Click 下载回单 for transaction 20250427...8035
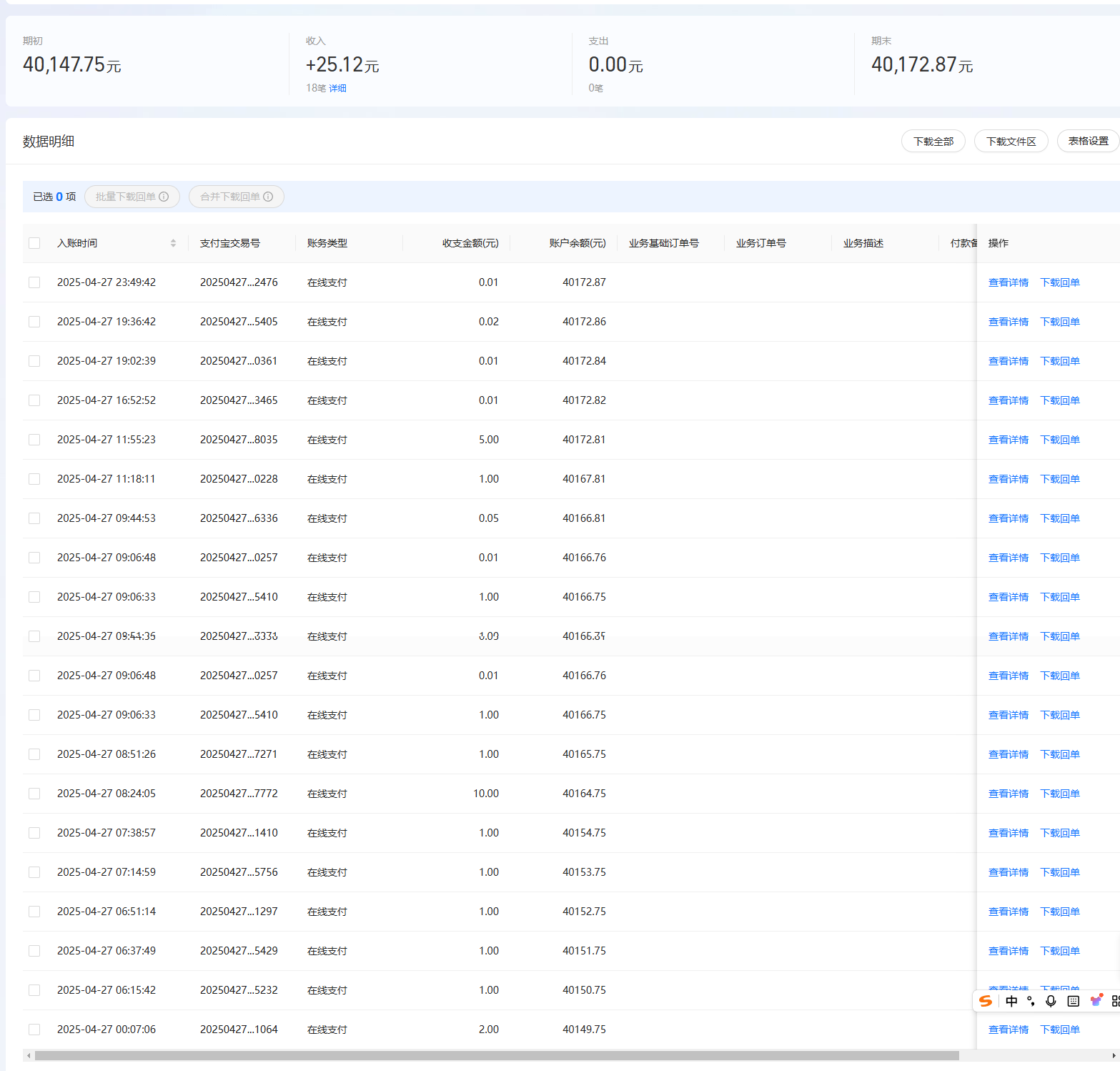 click(1060, 440)
